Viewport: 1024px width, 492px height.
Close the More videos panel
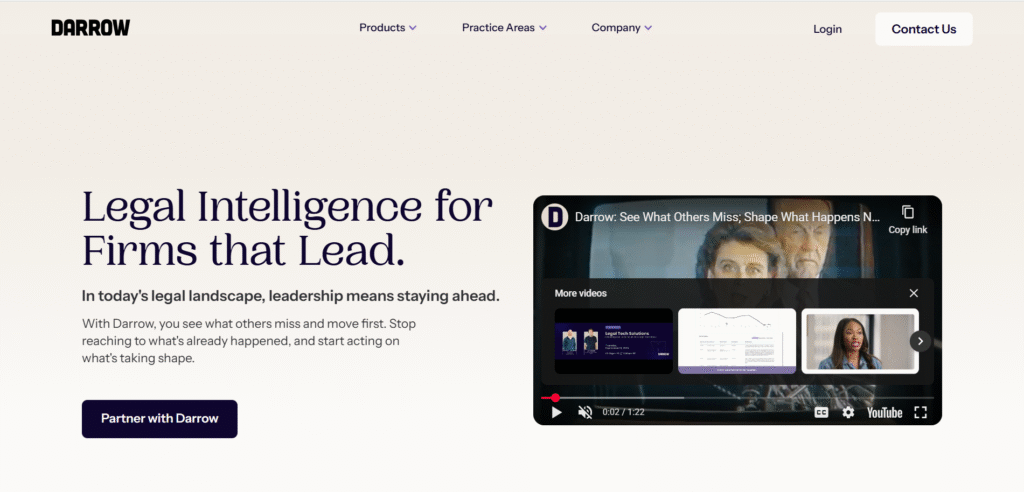click(x=914, y=293)
